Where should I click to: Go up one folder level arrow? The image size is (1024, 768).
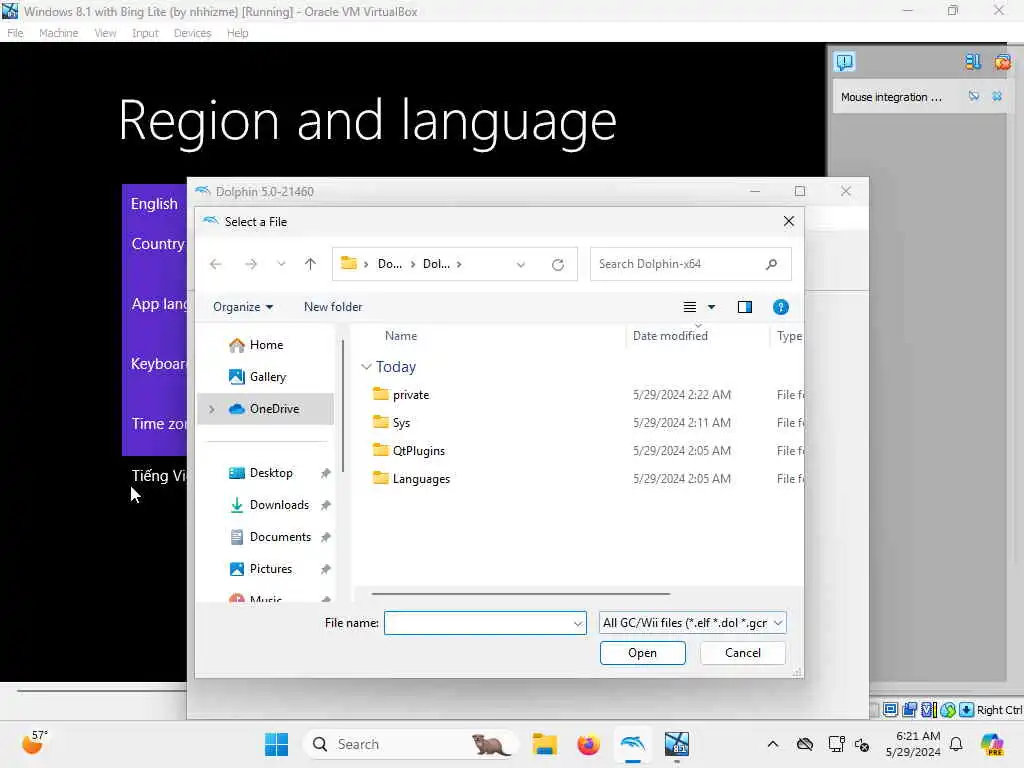[310, 264]
